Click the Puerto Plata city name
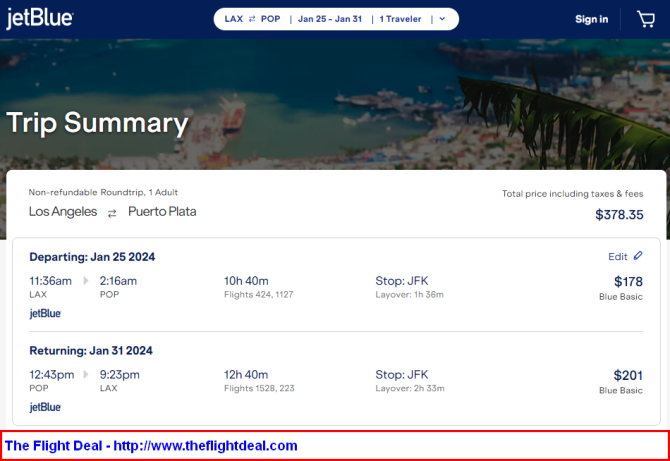The image size is (670, 461). (162, 211)
